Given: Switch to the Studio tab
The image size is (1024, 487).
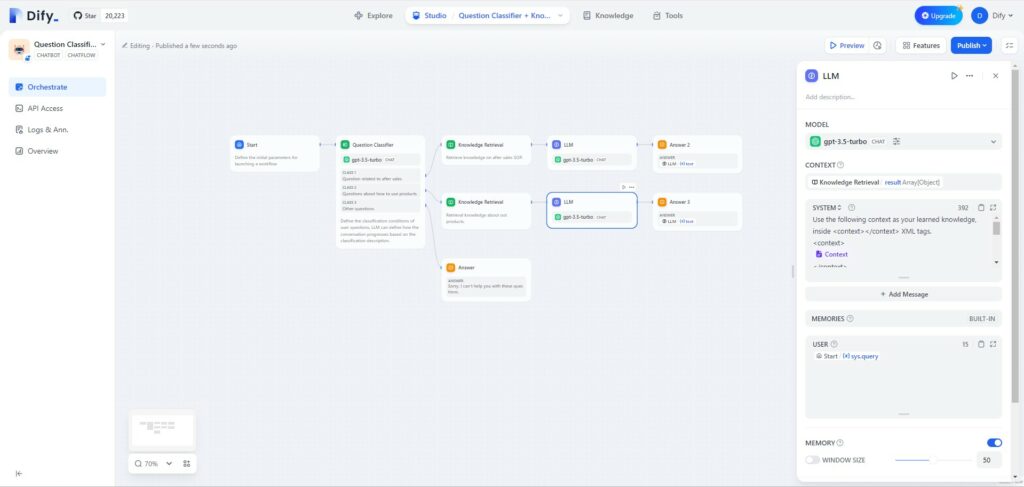Looking at the screenshot, I should [x=430, y=16].
